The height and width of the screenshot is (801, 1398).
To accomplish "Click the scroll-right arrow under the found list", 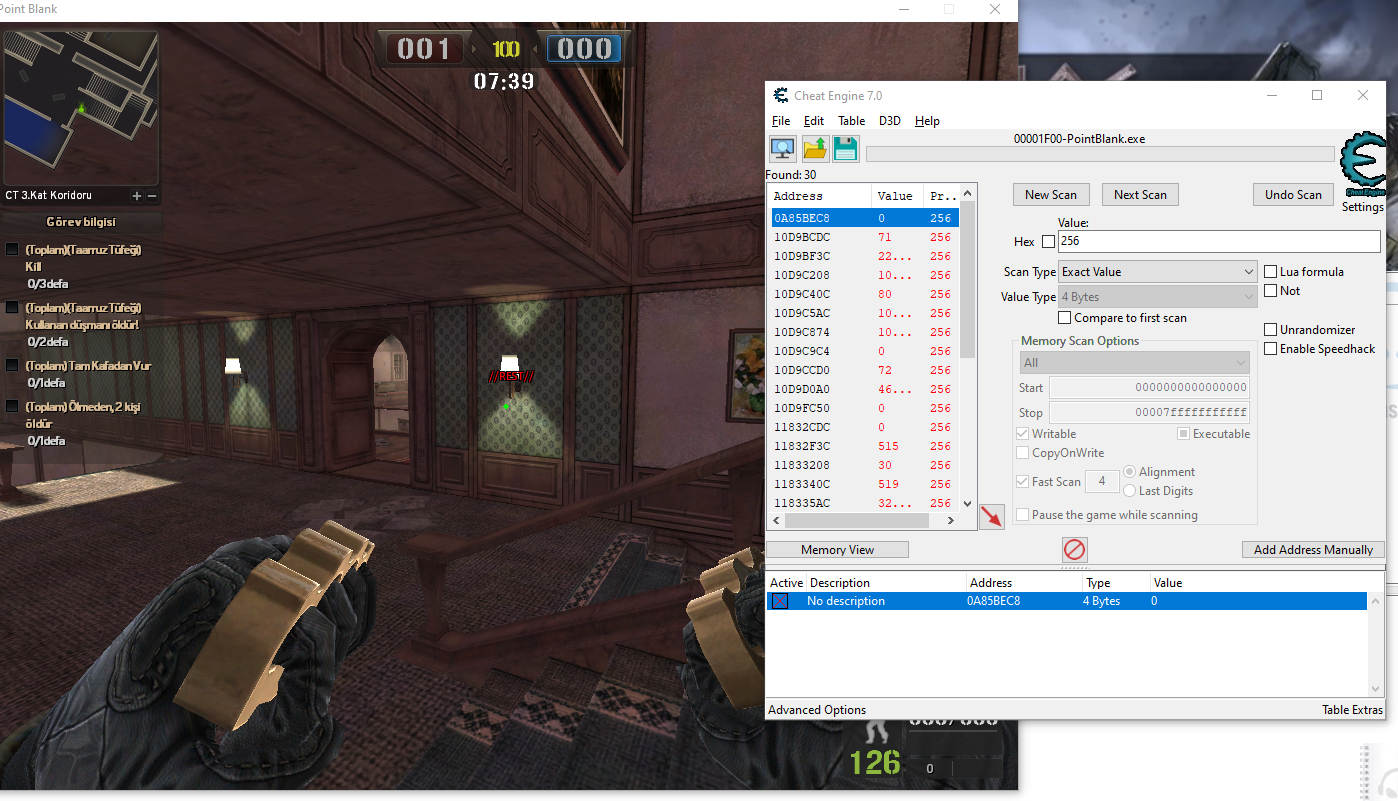I will pyautogui.click(x=951, y=520).
